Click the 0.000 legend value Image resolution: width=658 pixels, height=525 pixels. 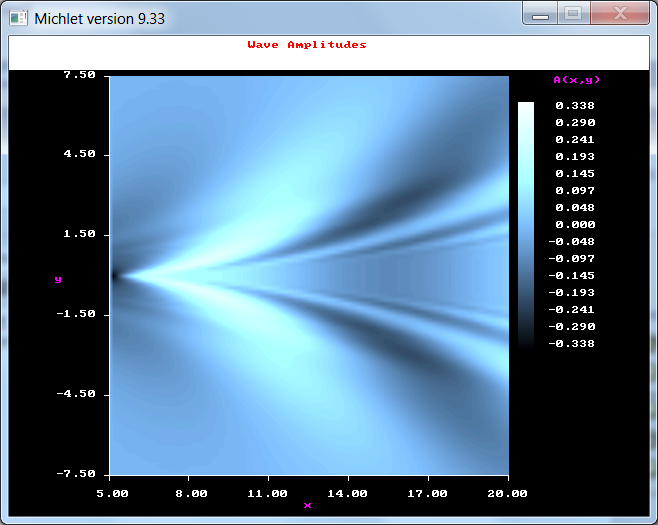575,224
